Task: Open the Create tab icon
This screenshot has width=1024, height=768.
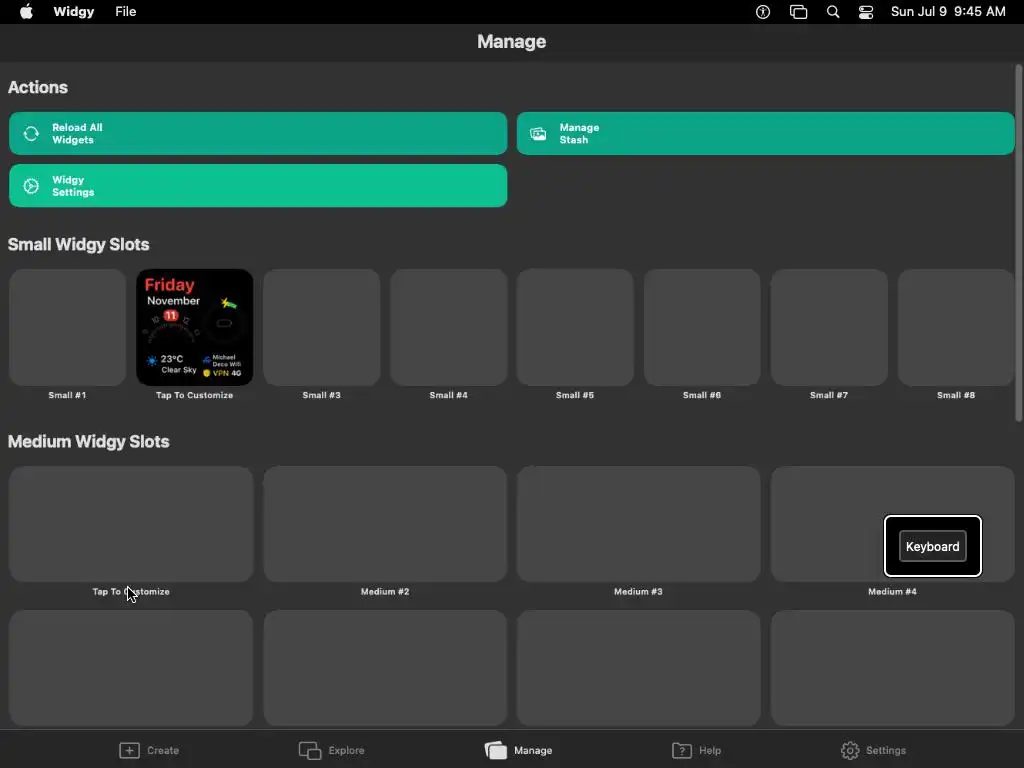Action: click(129, 750)
